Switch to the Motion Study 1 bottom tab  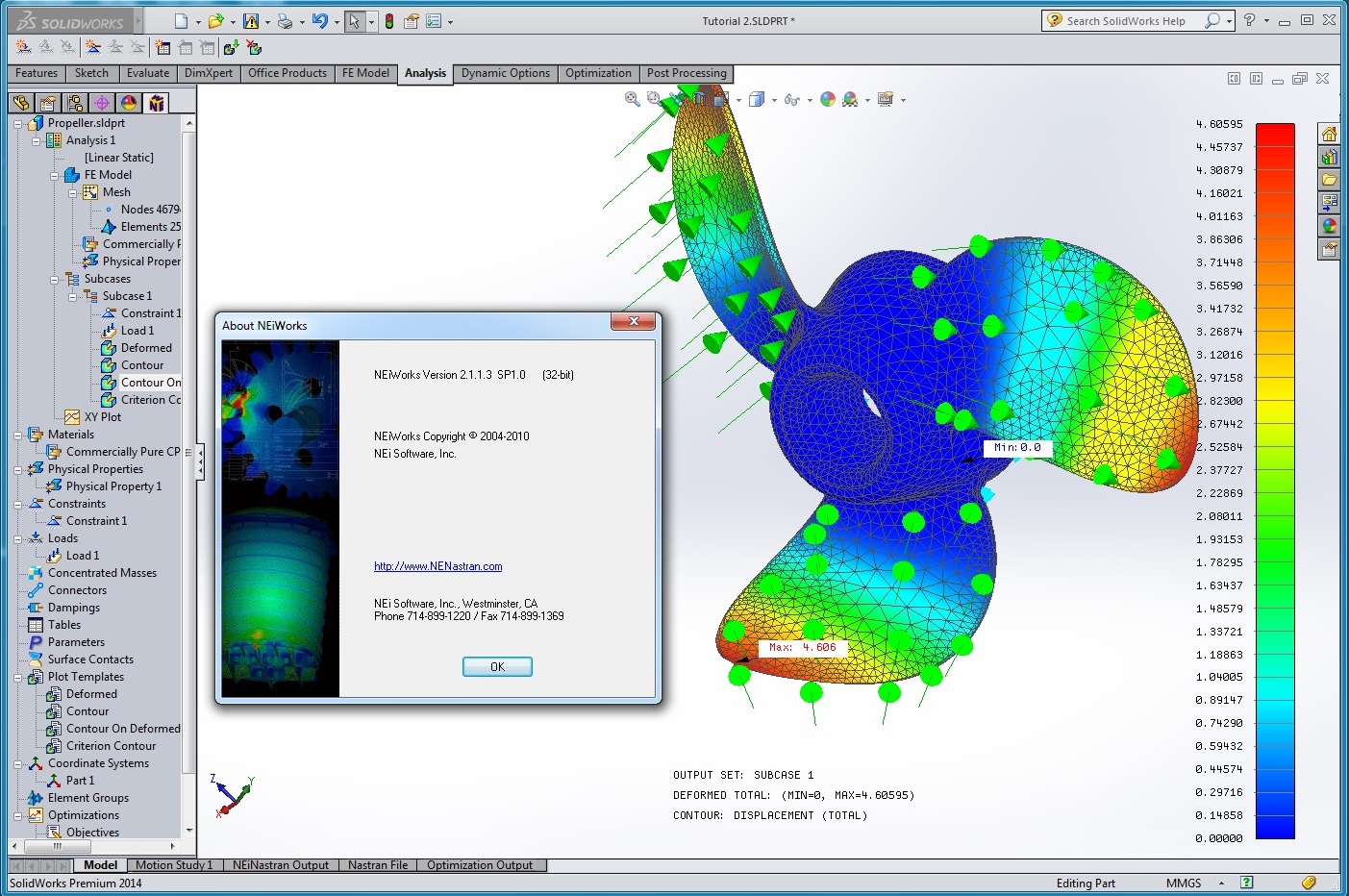tap(174, 865)
